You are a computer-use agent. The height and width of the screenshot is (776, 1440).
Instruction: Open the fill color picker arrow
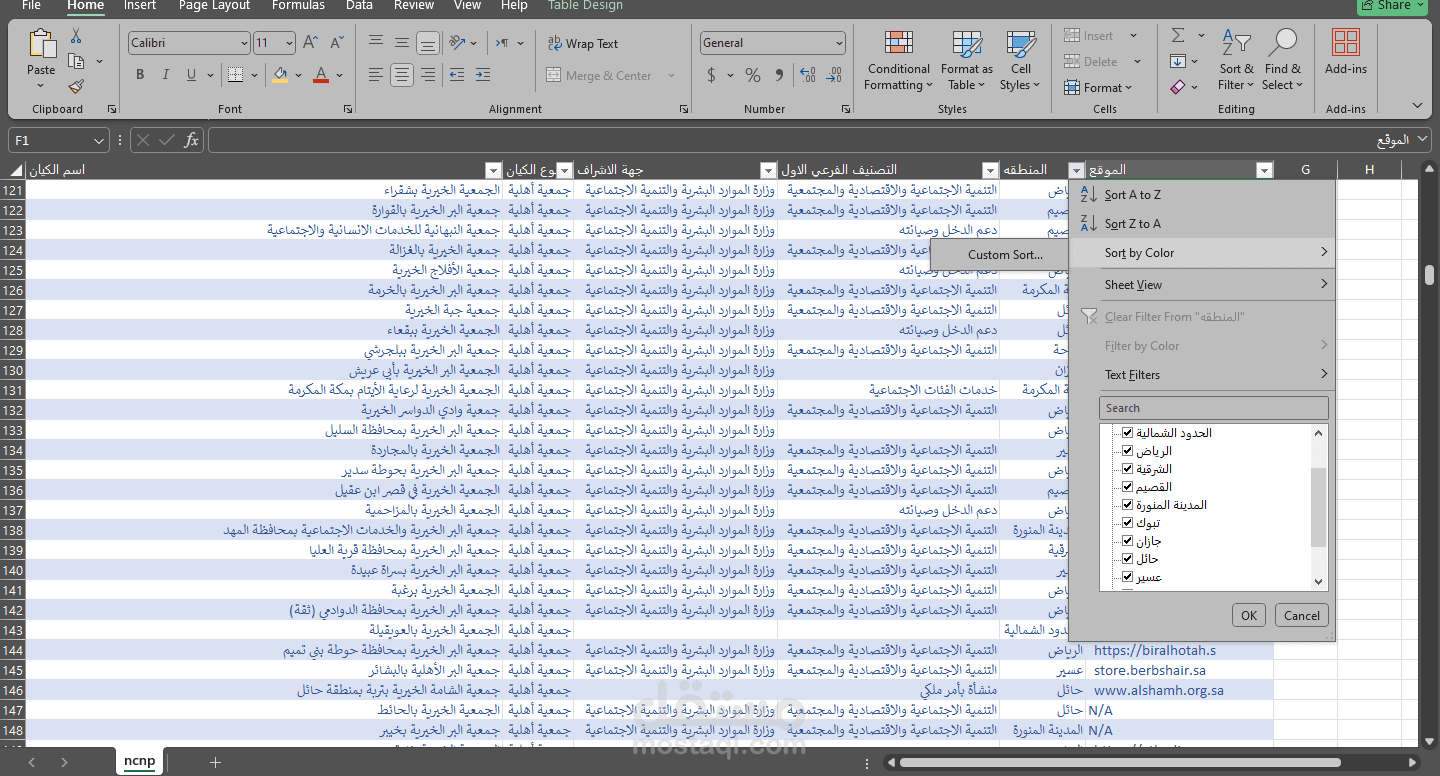298,75
